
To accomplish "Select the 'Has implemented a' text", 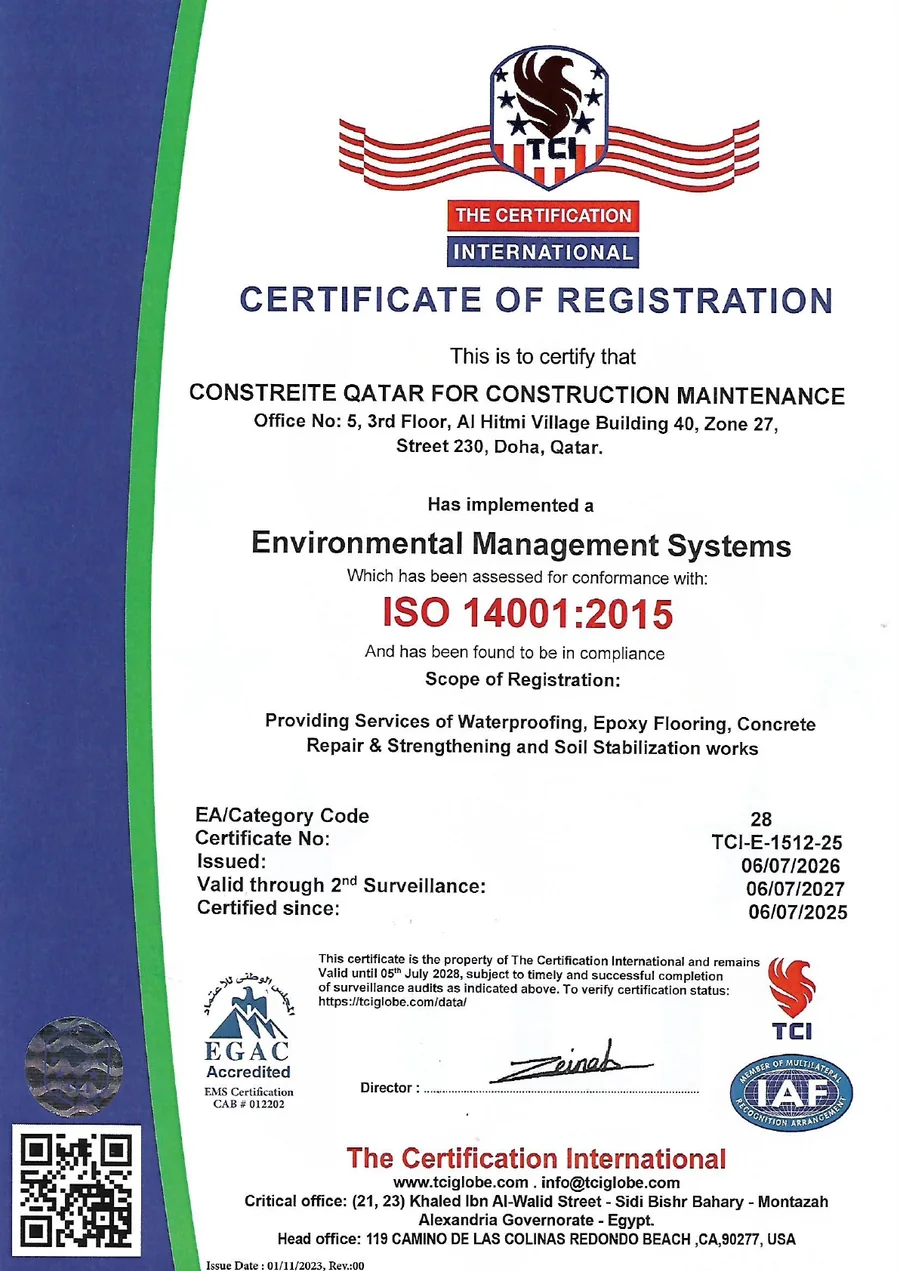I will tap(510, 505).
